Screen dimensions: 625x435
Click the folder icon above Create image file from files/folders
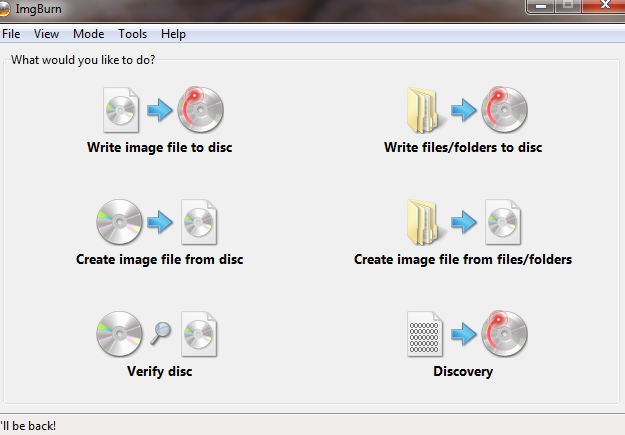coord(425,222)
